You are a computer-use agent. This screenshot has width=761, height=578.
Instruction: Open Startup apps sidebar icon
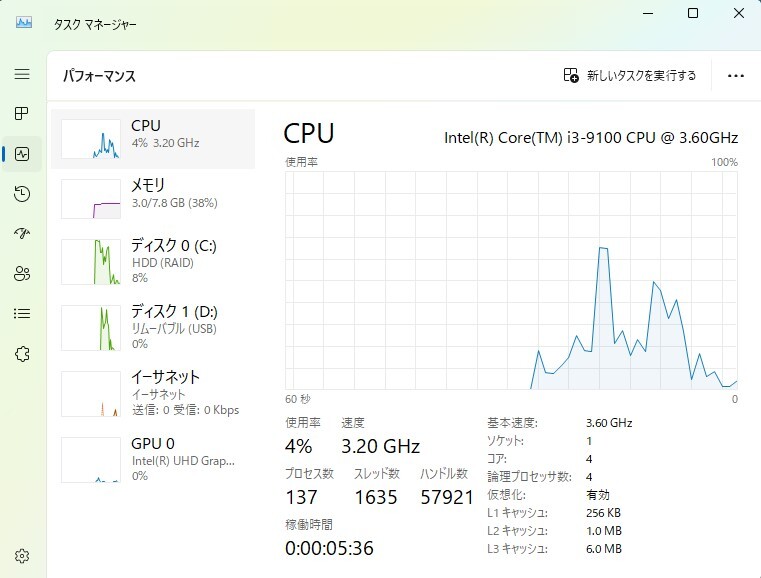tap(22, 233)
